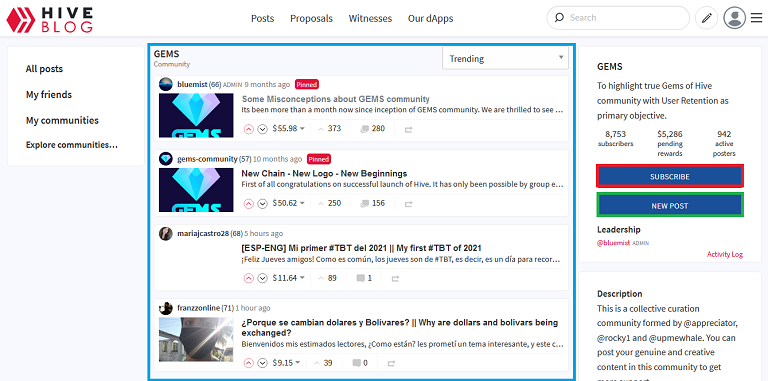Show the 250 votes list

click(330, 203)
